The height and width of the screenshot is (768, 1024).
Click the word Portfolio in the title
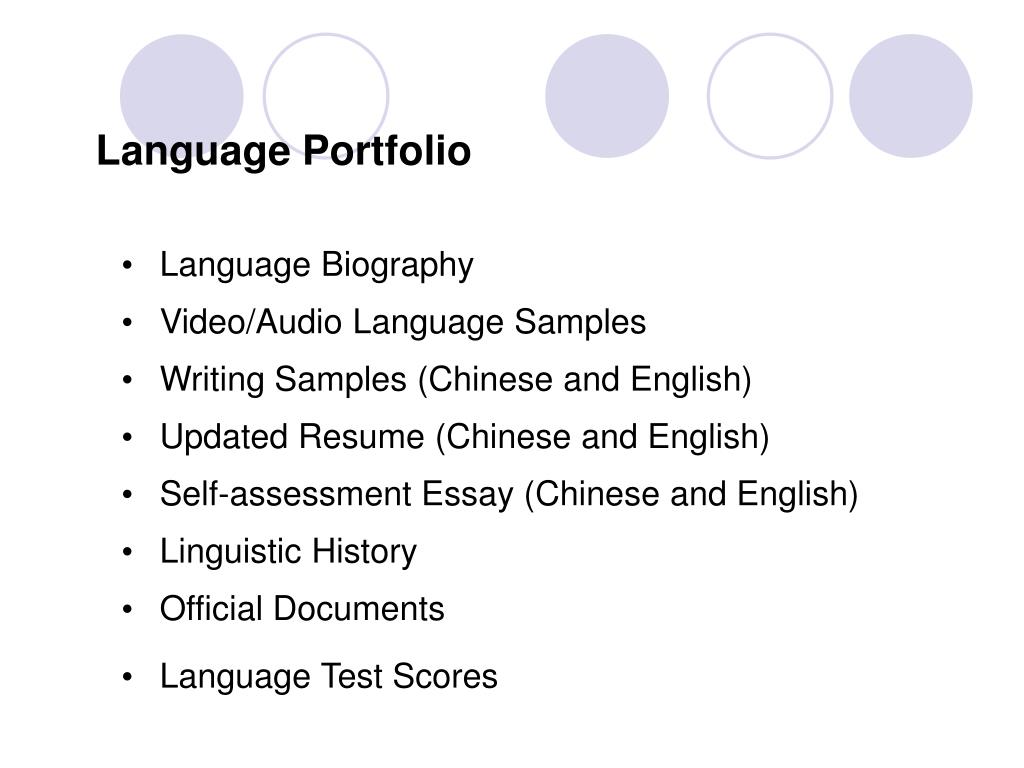tap(387, 150)
